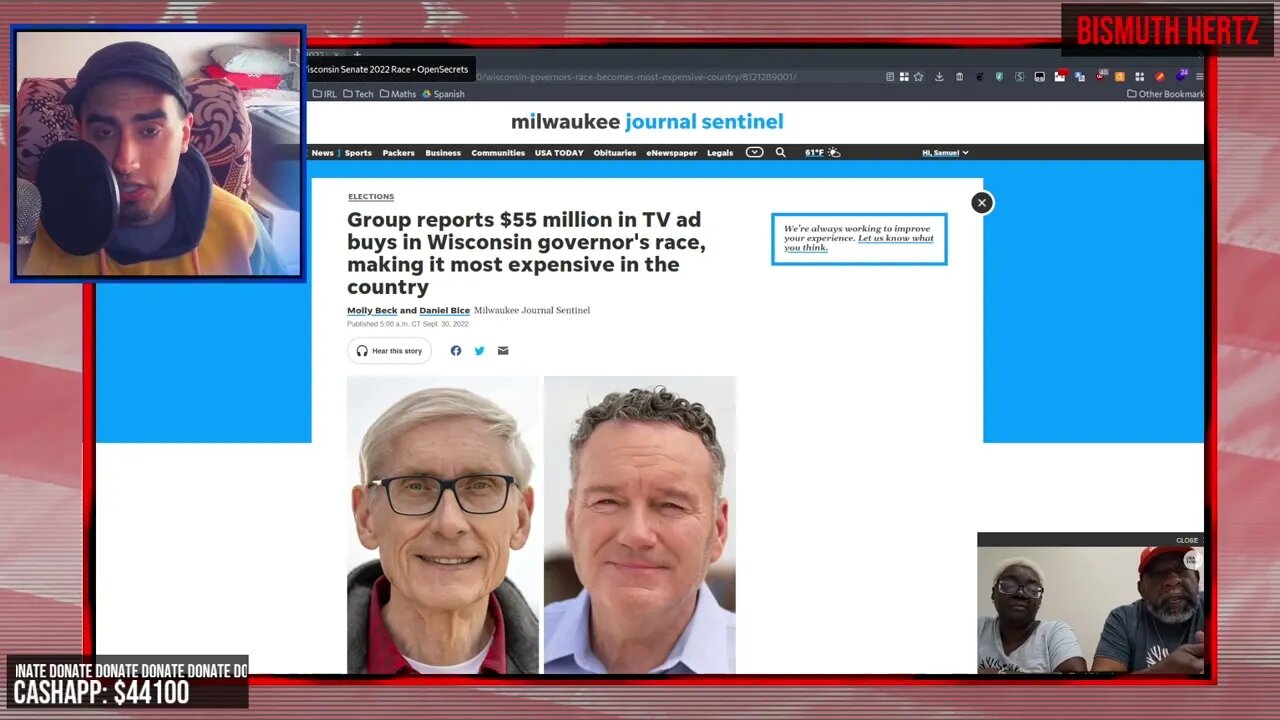Bookmark this page with the star icon
The image size is (1280, 720).
[918, 77]
